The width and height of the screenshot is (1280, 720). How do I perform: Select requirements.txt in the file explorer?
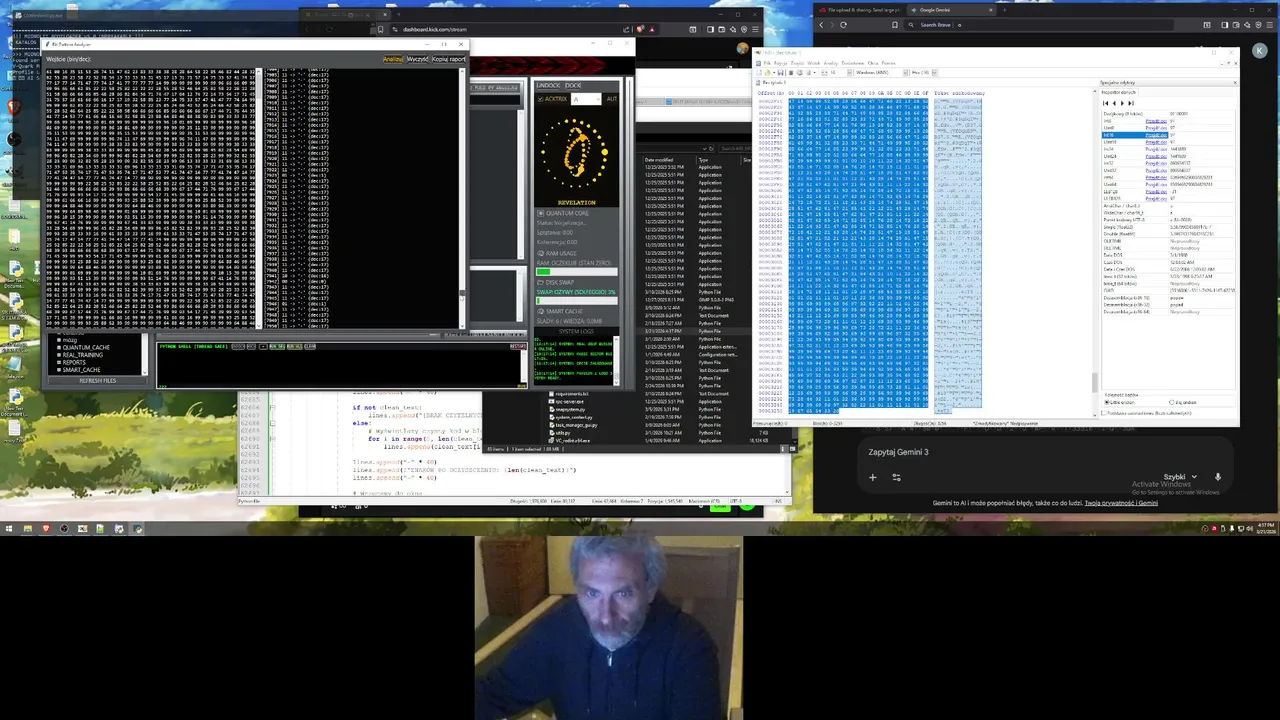pyautogui.click(x=571, y=394)
